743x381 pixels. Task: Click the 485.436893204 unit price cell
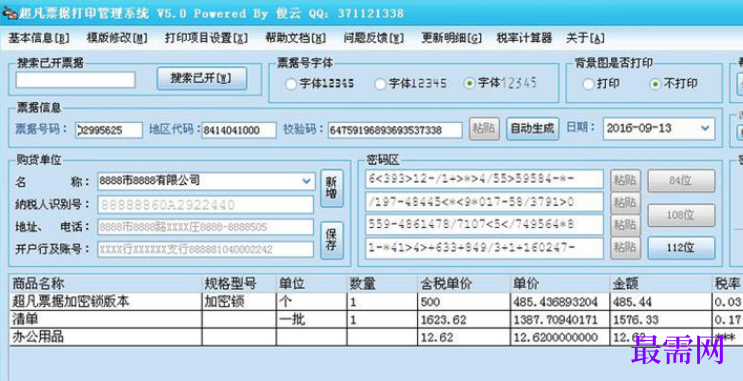560,302
